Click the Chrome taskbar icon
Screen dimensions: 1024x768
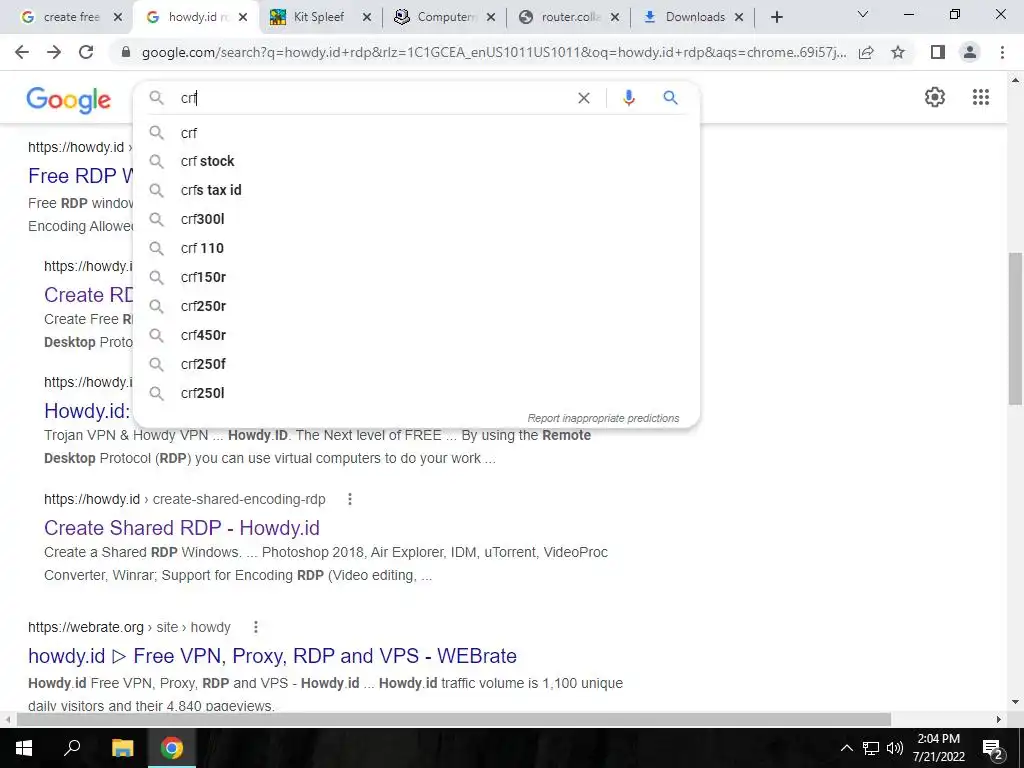pos(172,748)
